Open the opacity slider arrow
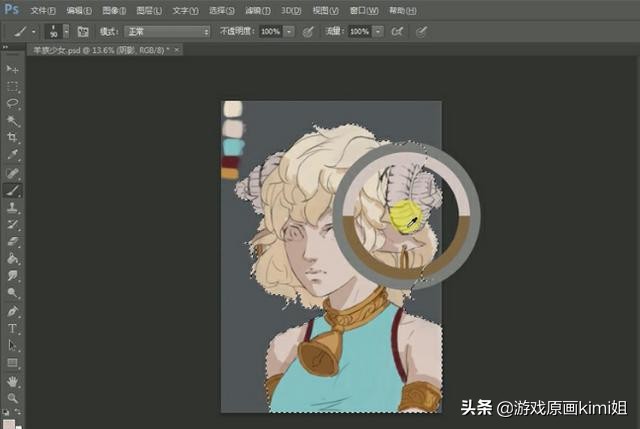The image size is (640, 429). pyautogui.click(x=289, y=31)
